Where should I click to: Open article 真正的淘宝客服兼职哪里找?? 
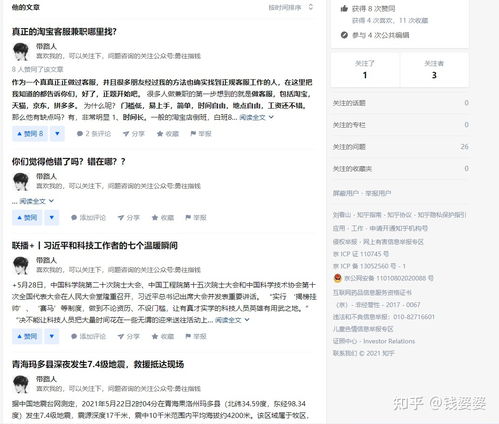pos(64,32)
